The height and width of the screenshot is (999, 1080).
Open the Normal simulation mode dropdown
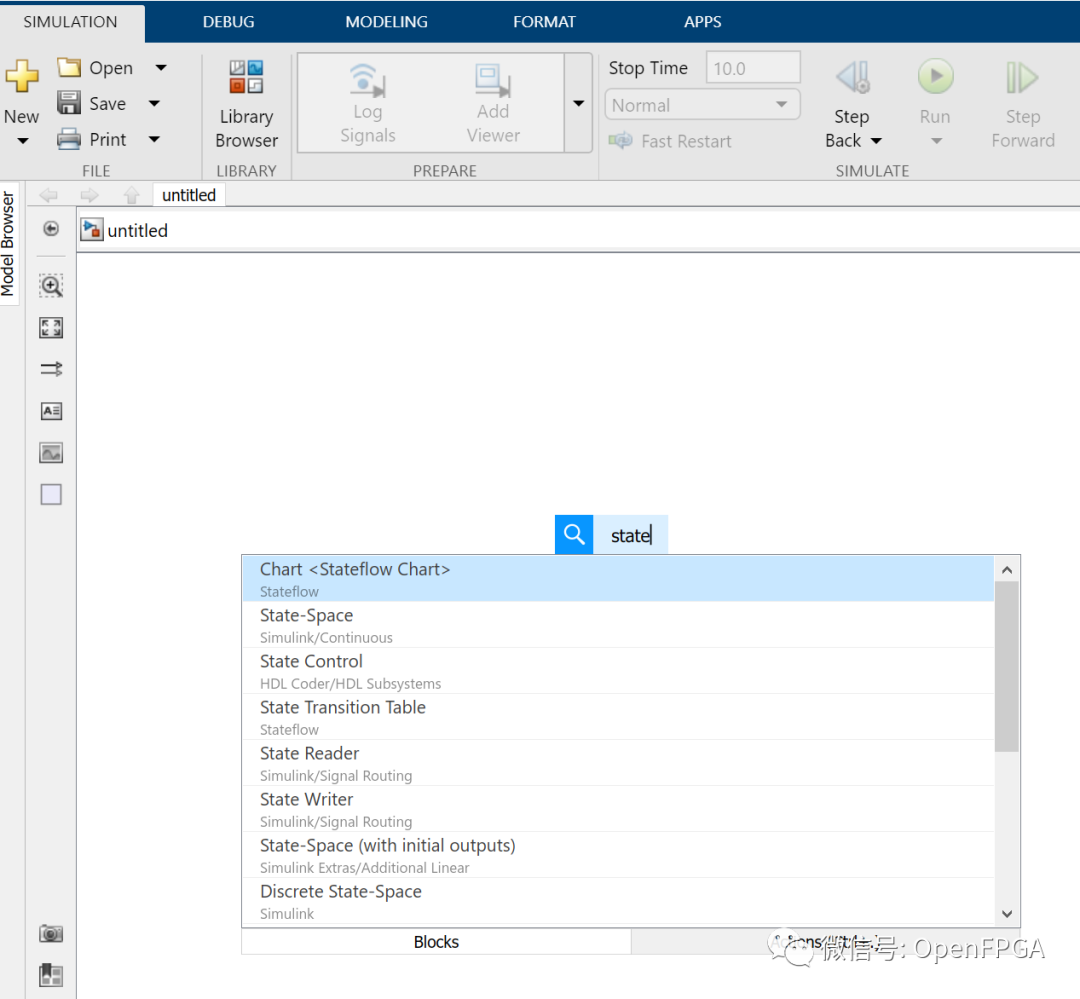[x=703, y=105]
